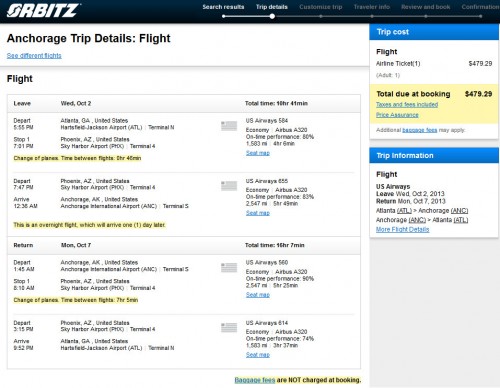Click airline flag icon for US Airways 614
This screenshot has height=388, width=500.
pyautogui.click(x=229, y=327)
